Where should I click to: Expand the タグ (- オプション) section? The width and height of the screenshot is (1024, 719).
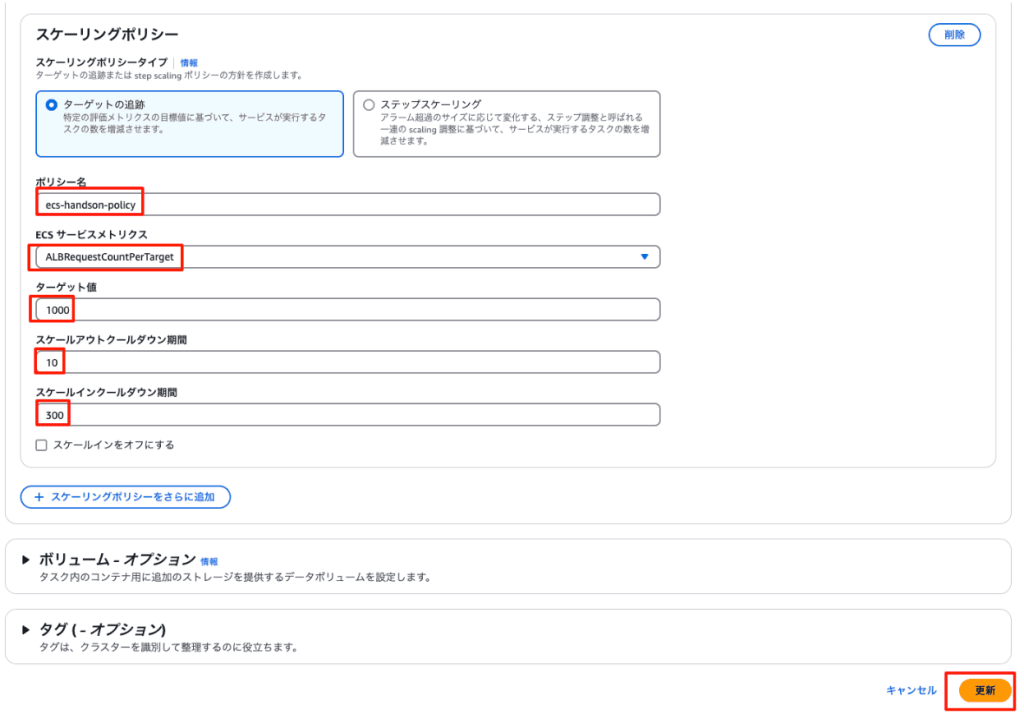pos(101,629)
